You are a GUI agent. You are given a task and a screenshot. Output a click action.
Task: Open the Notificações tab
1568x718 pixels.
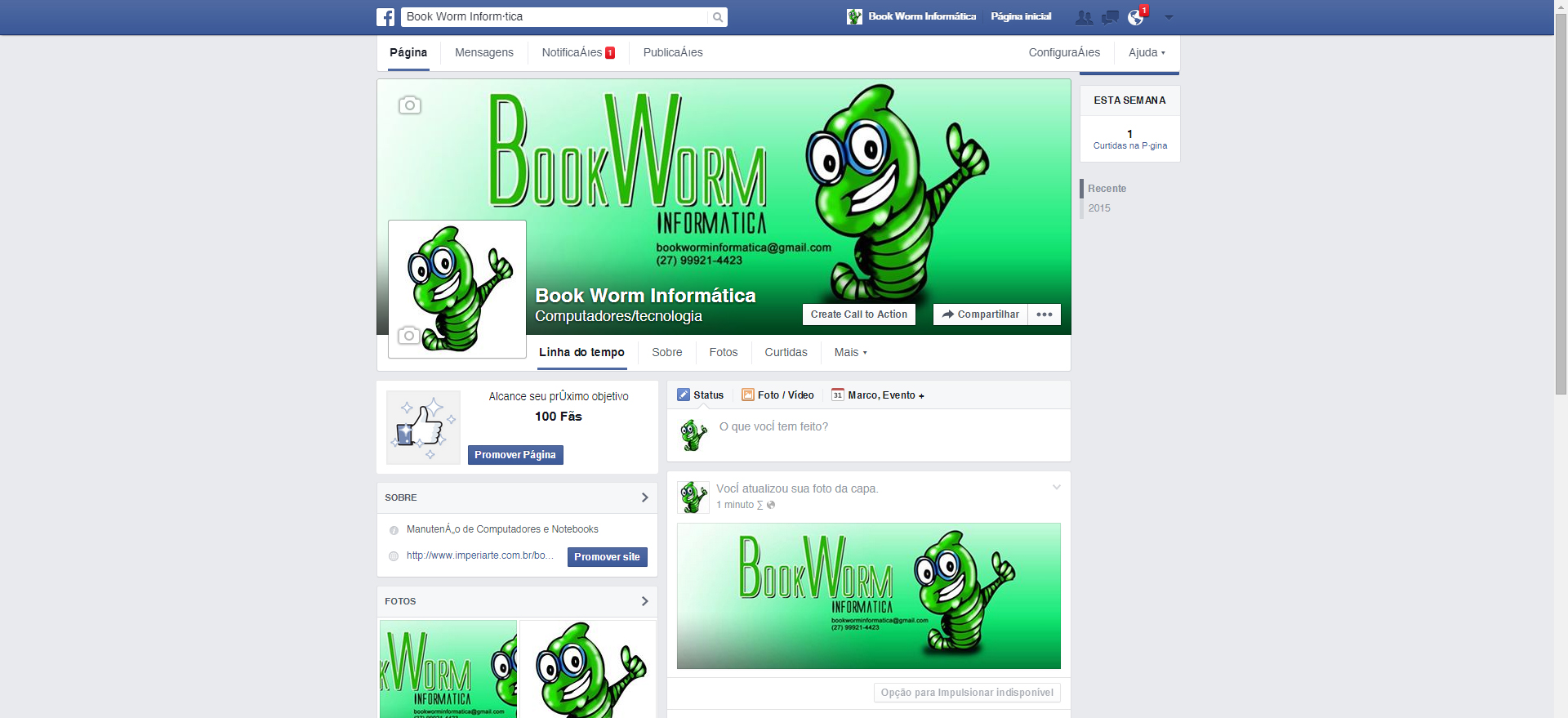click(578, 52)
